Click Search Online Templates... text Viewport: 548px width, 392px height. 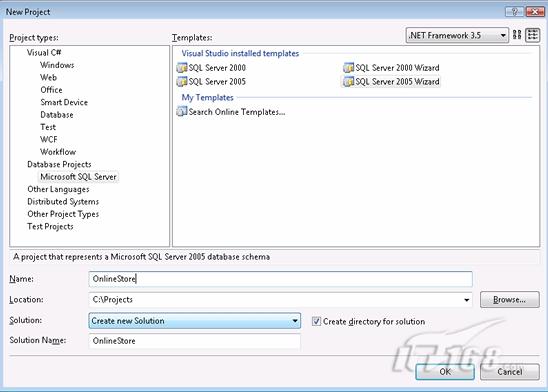click(x=237, y=112)
